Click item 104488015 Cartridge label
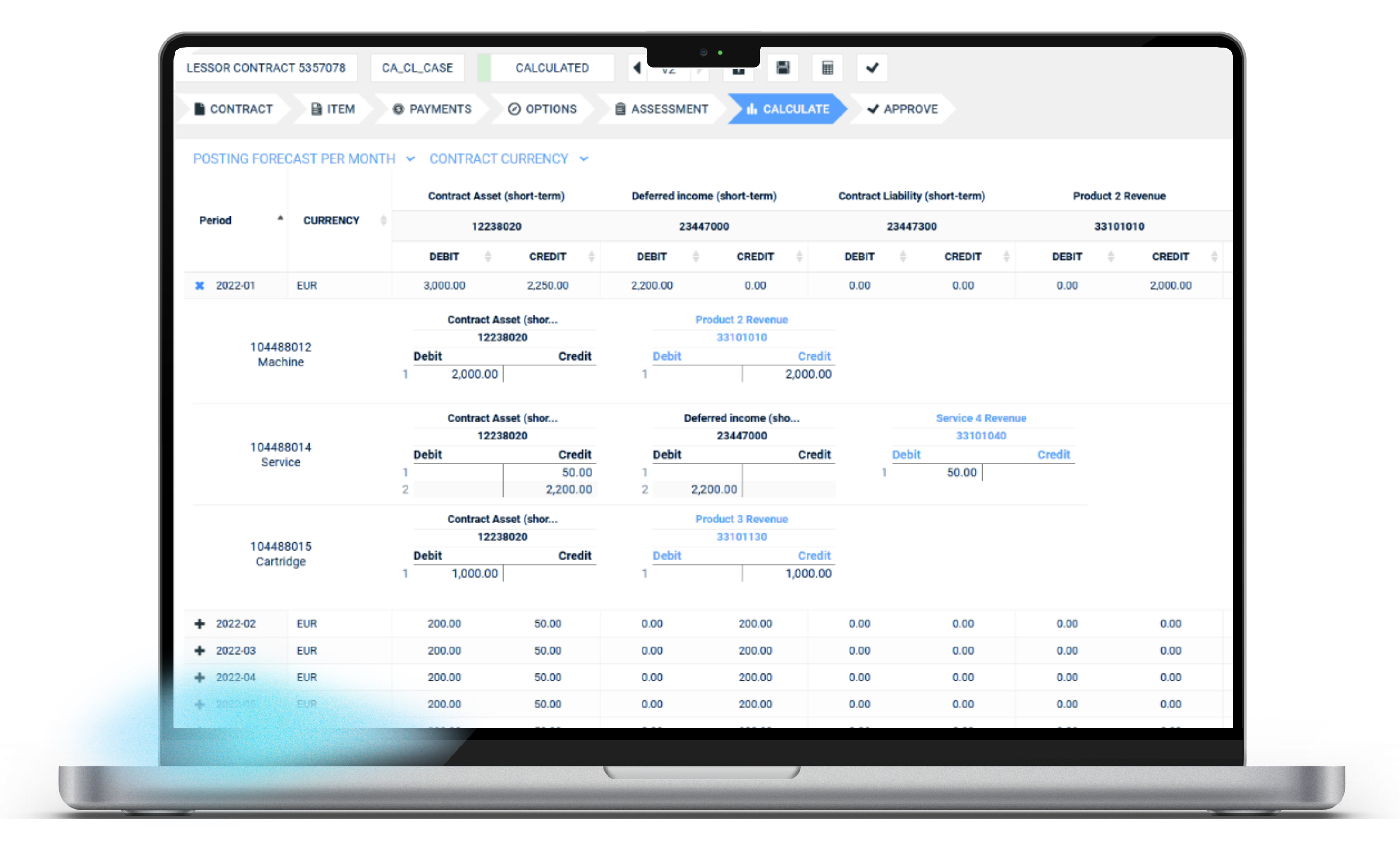The width and height of the screenshot is (1400, 854). point(281,554)
